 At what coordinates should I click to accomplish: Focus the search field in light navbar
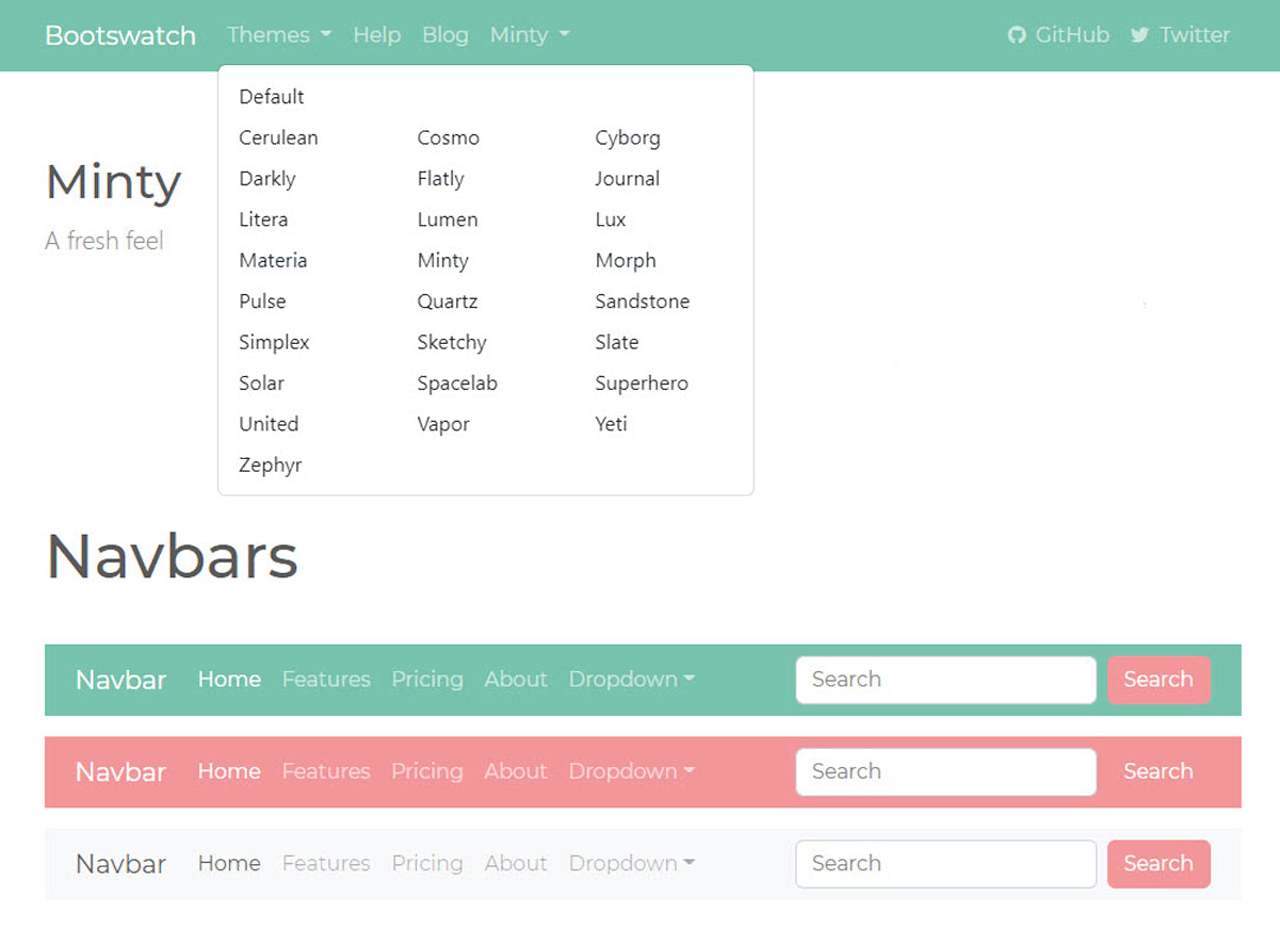click(945, 863)
